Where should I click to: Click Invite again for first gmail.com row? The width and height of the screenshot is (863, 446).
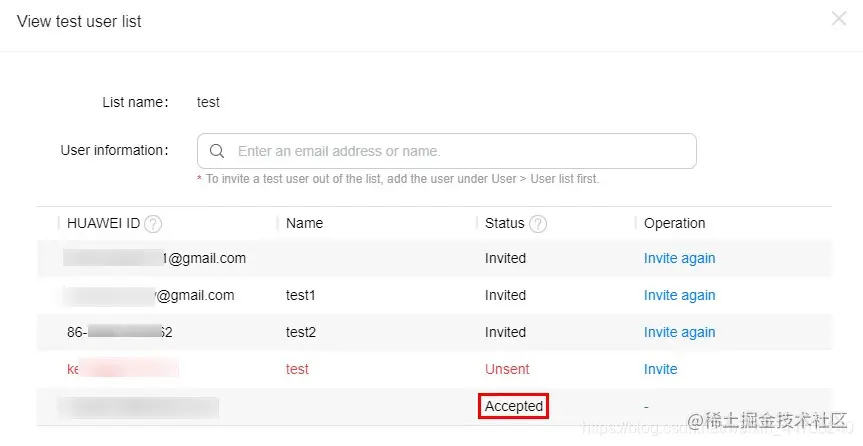tap(679, 258)
